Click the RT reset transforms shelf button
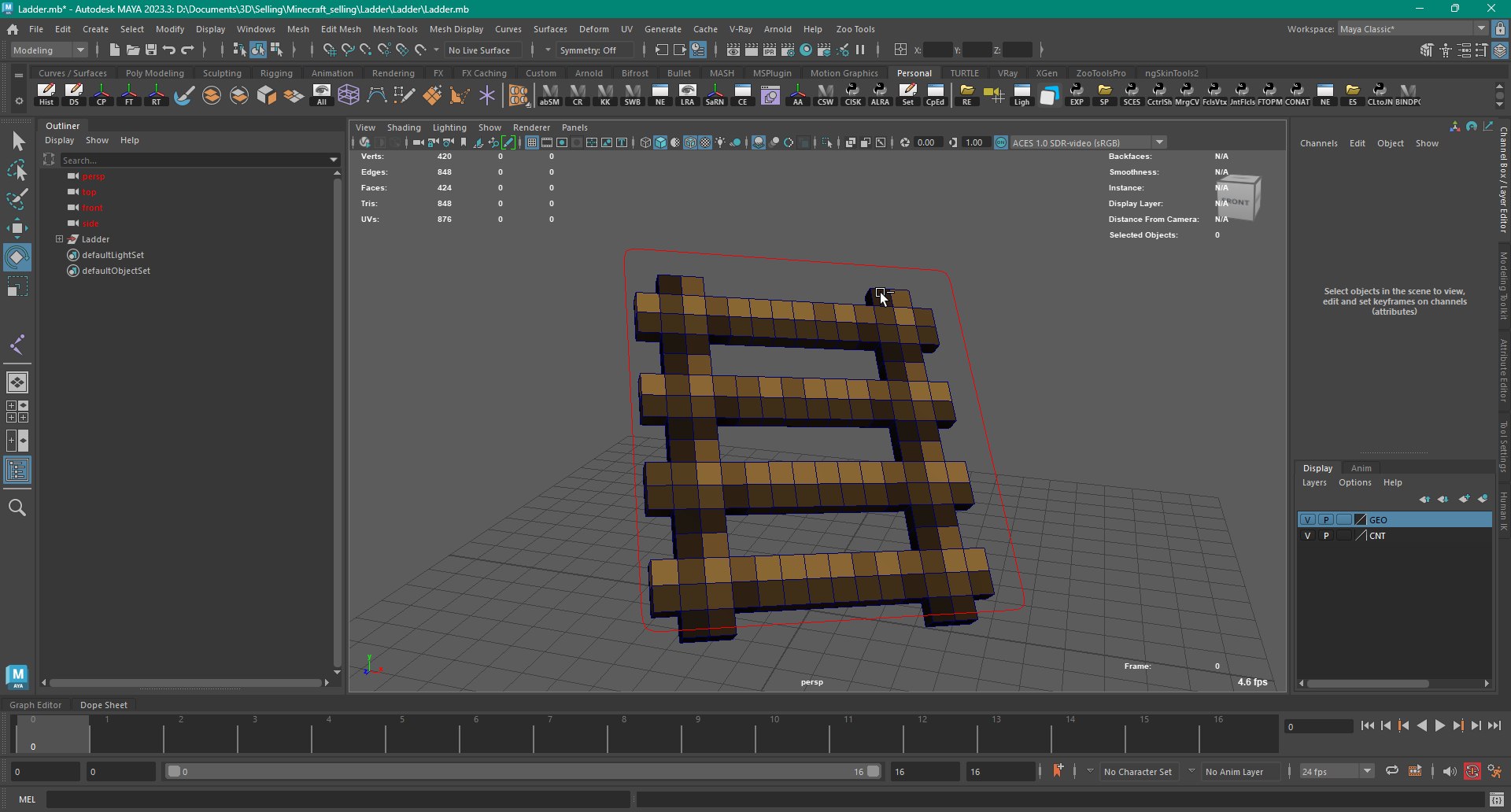This screenshot has width=1511, height=812. pyautogui.click(x=157, y=94)
